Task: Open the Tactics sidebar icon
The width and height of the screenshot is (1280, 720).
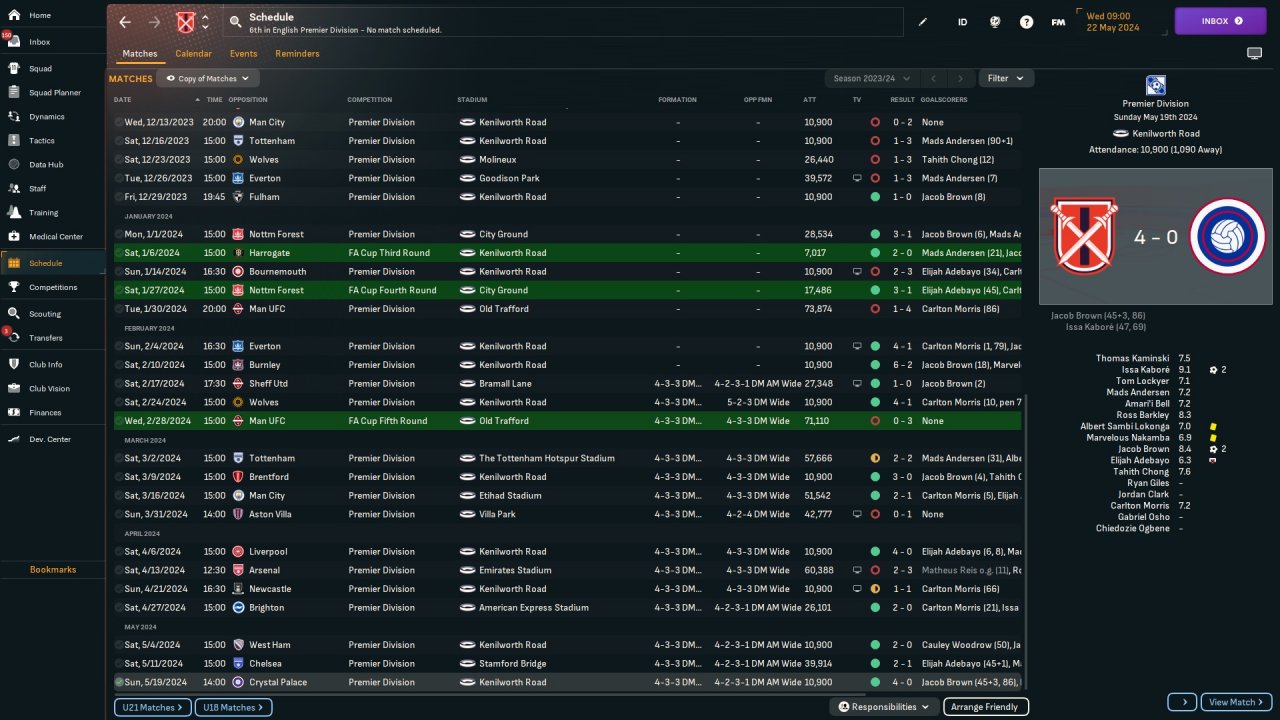Action: 14,141
